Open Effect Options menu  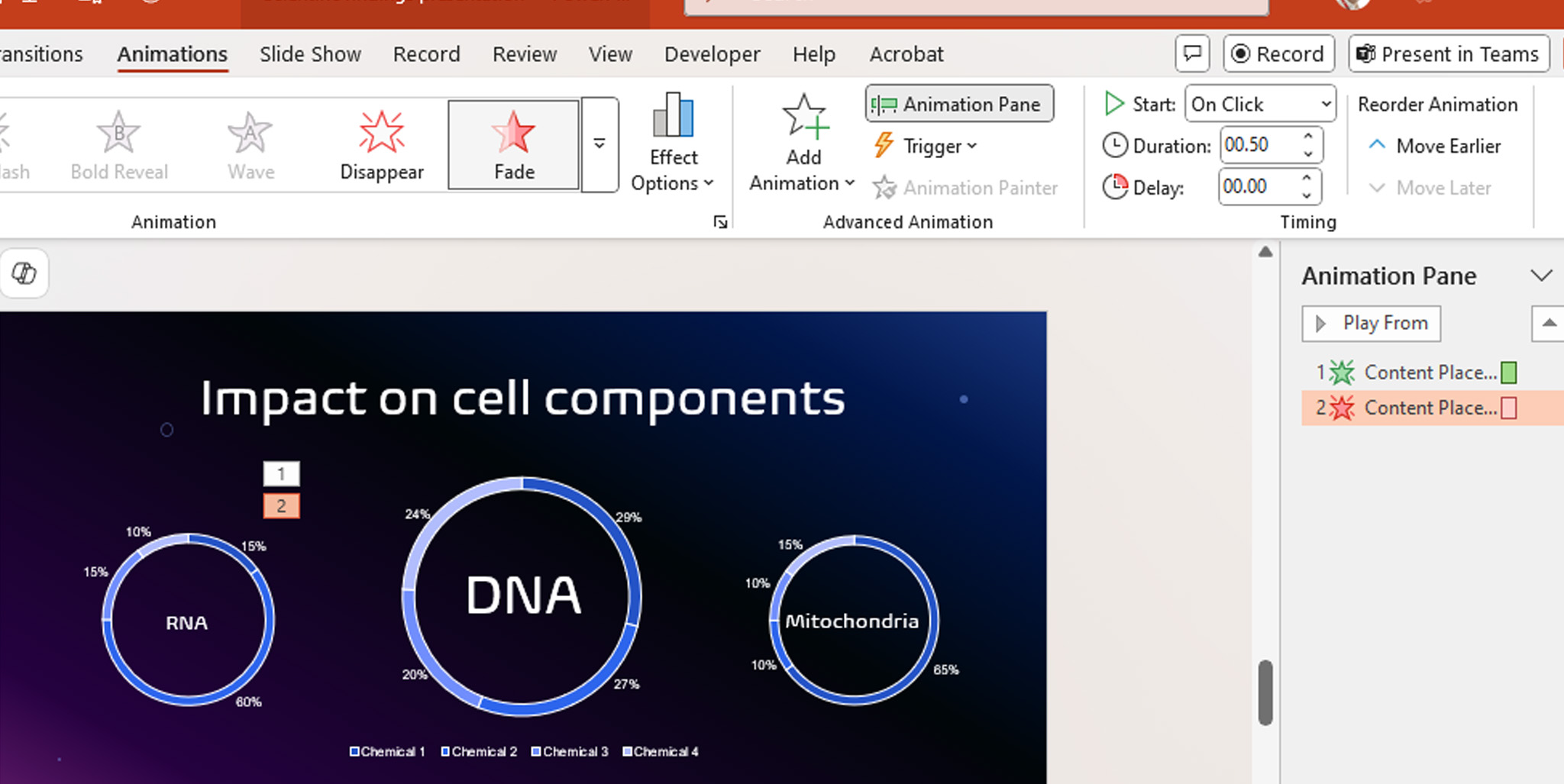[673, 144]
